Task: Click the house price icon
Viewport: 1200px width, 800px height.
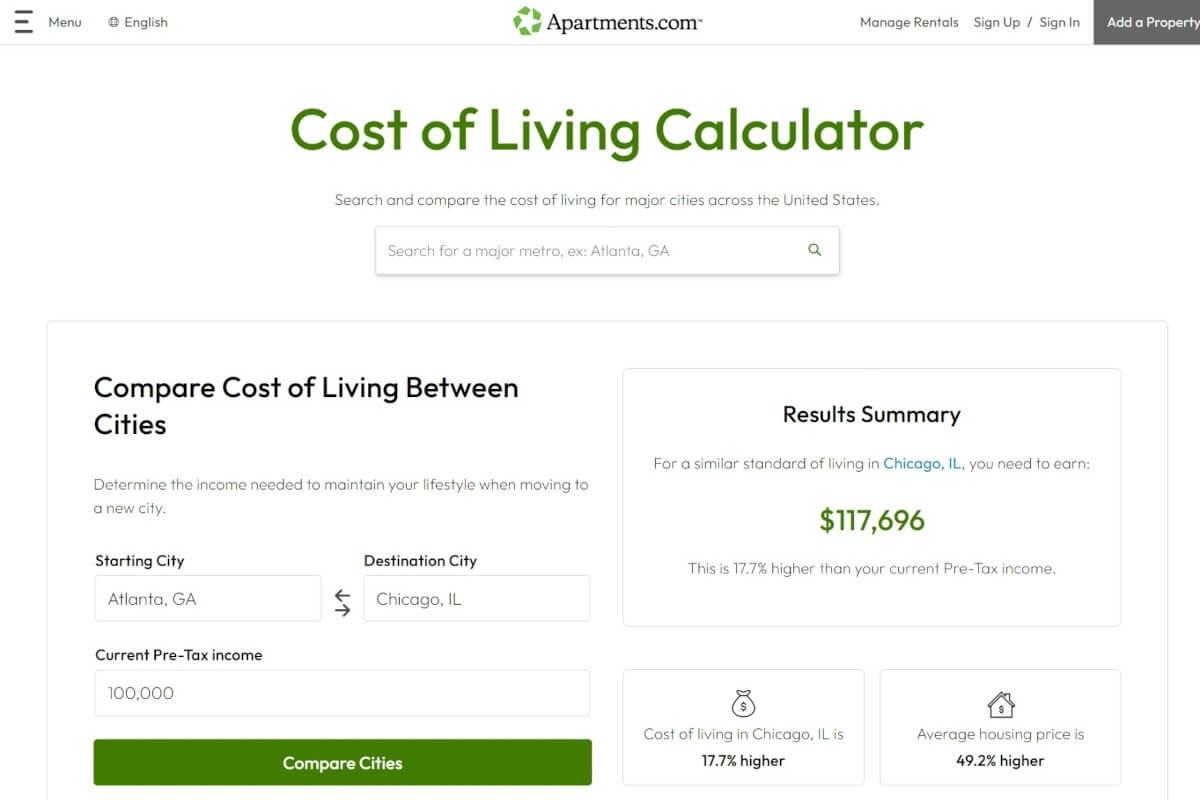Action: click(1000, 704)
